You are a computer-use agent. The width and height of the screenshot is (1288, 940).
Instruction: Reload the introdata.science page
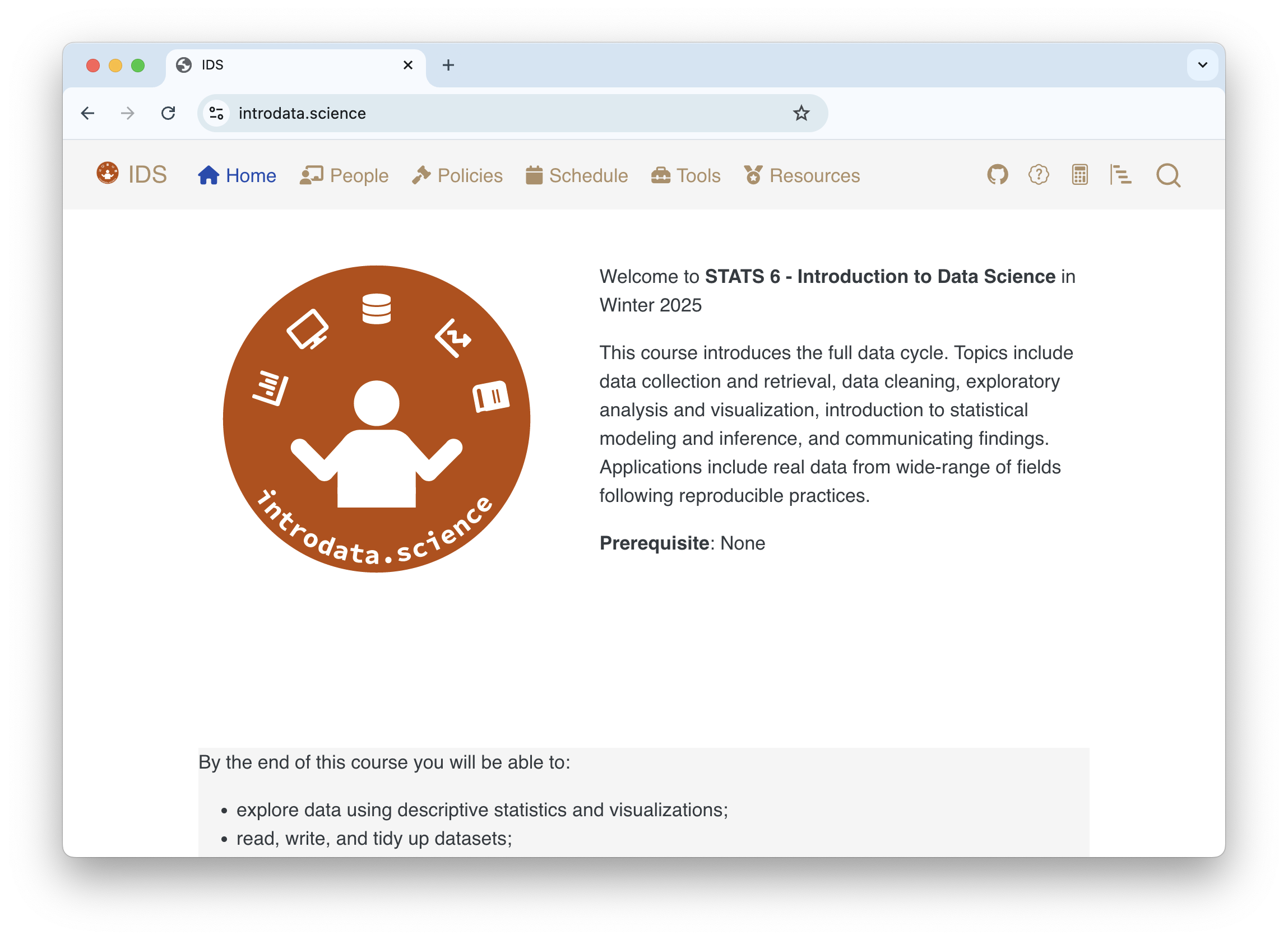click(x=169, y=113)
